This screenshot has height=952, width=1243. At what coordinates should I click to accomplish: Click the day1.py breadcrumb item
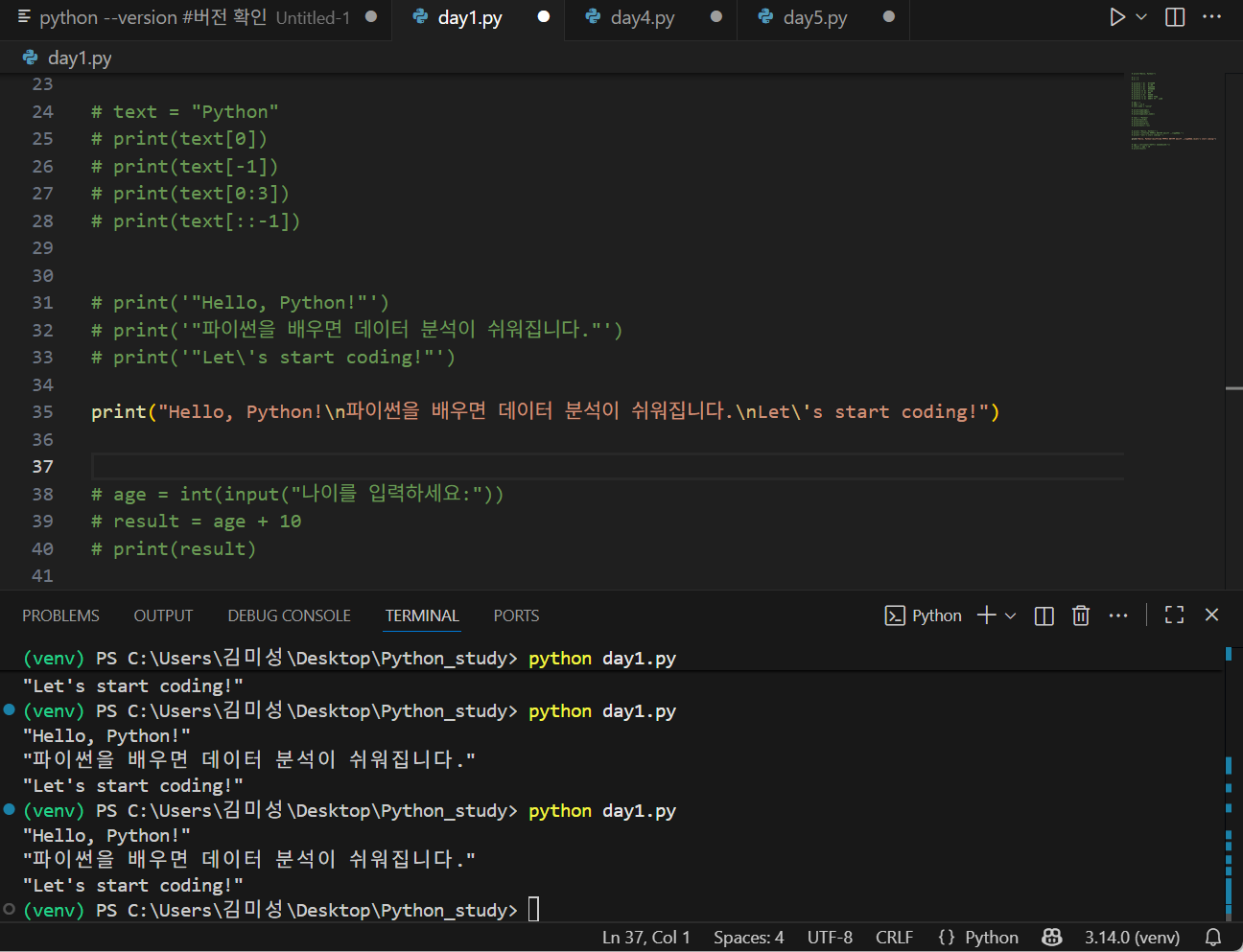[79, 58]
